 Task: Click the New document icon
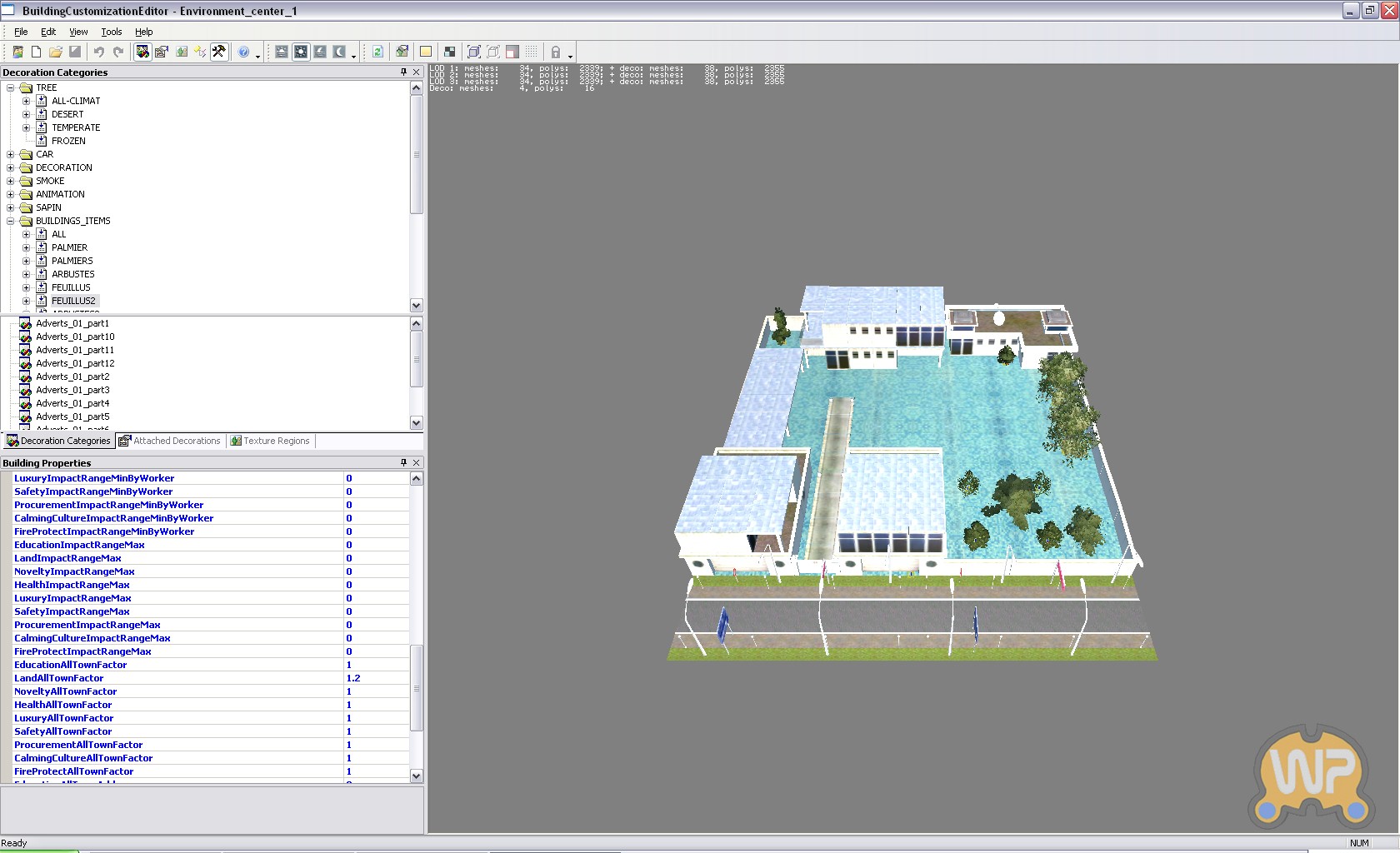coord(36,52)
